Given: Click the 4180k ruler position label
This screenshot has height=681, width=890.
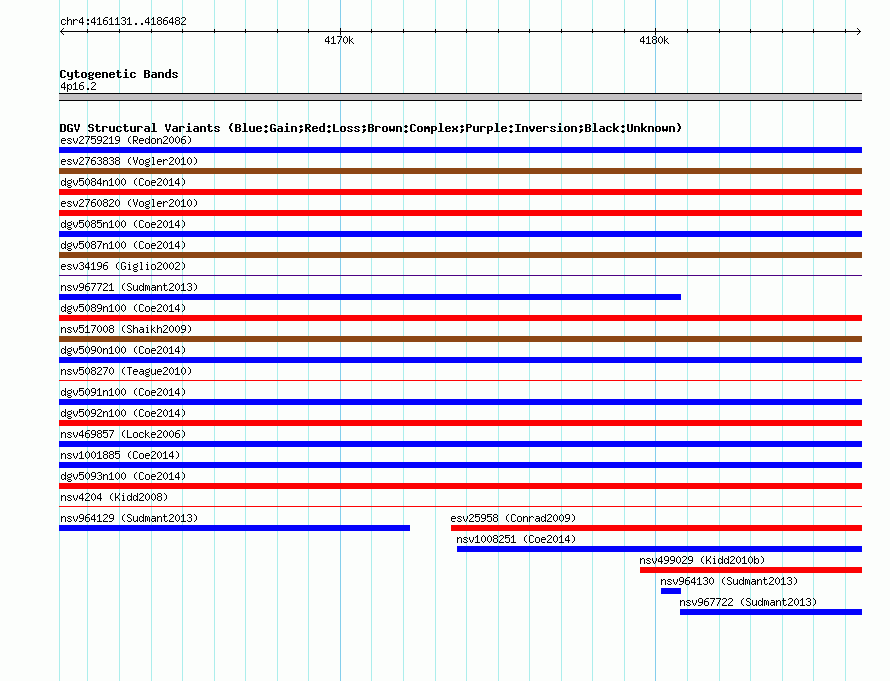Looking at the screenshot, I should point(654,41).
